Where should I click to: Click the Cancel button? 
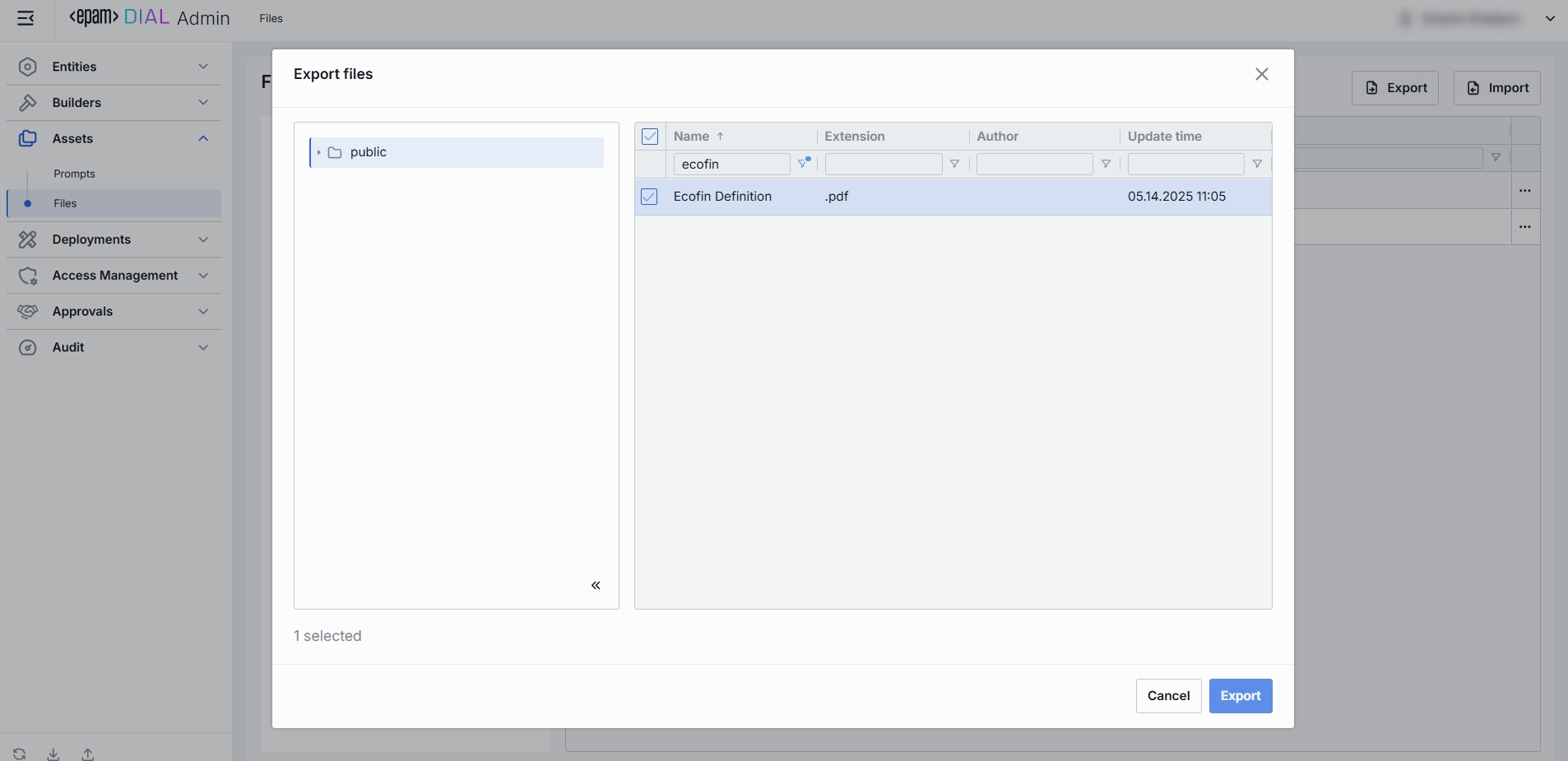(1168, 696)
